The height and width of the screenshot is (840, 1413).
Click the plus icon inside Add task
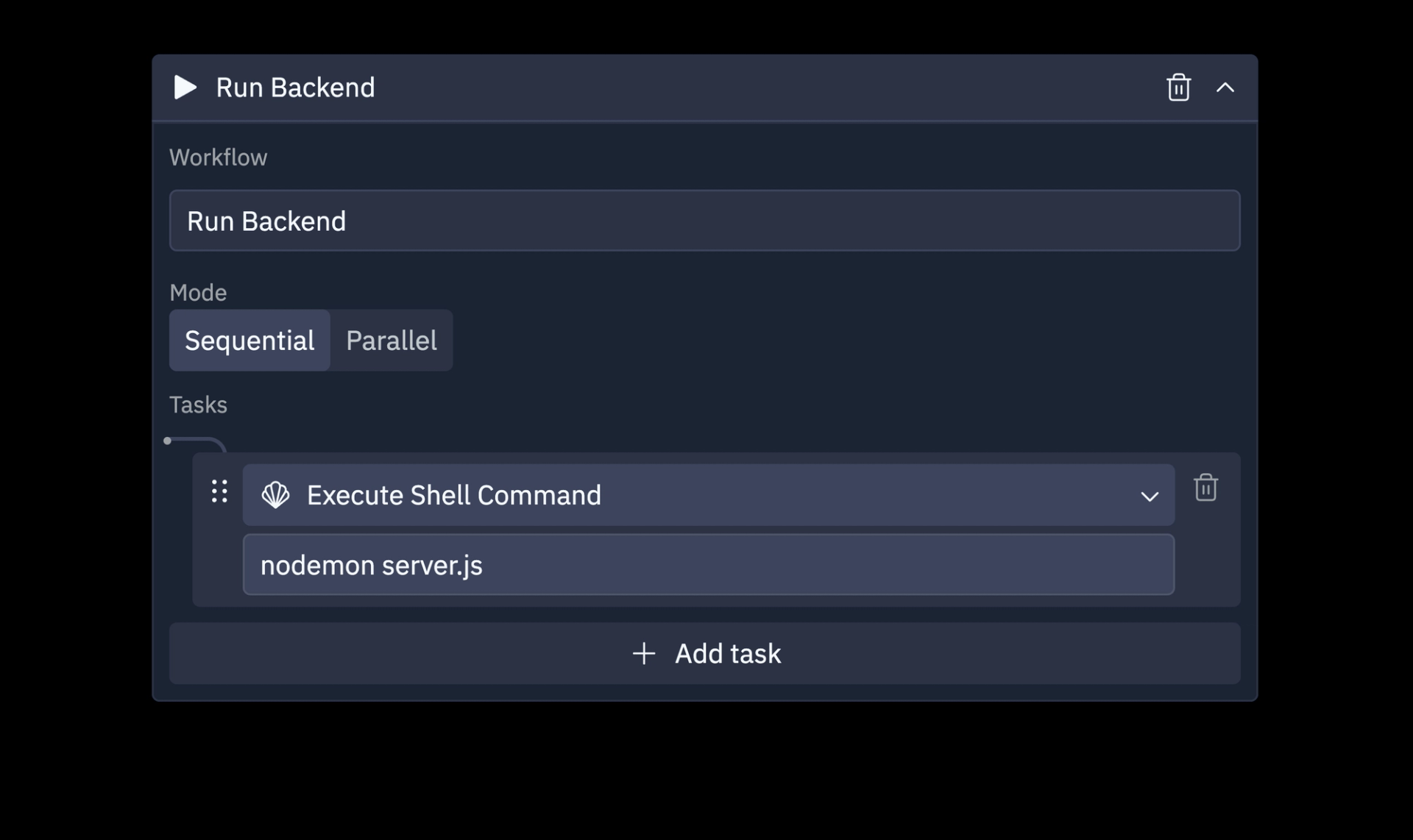point(644,653)
